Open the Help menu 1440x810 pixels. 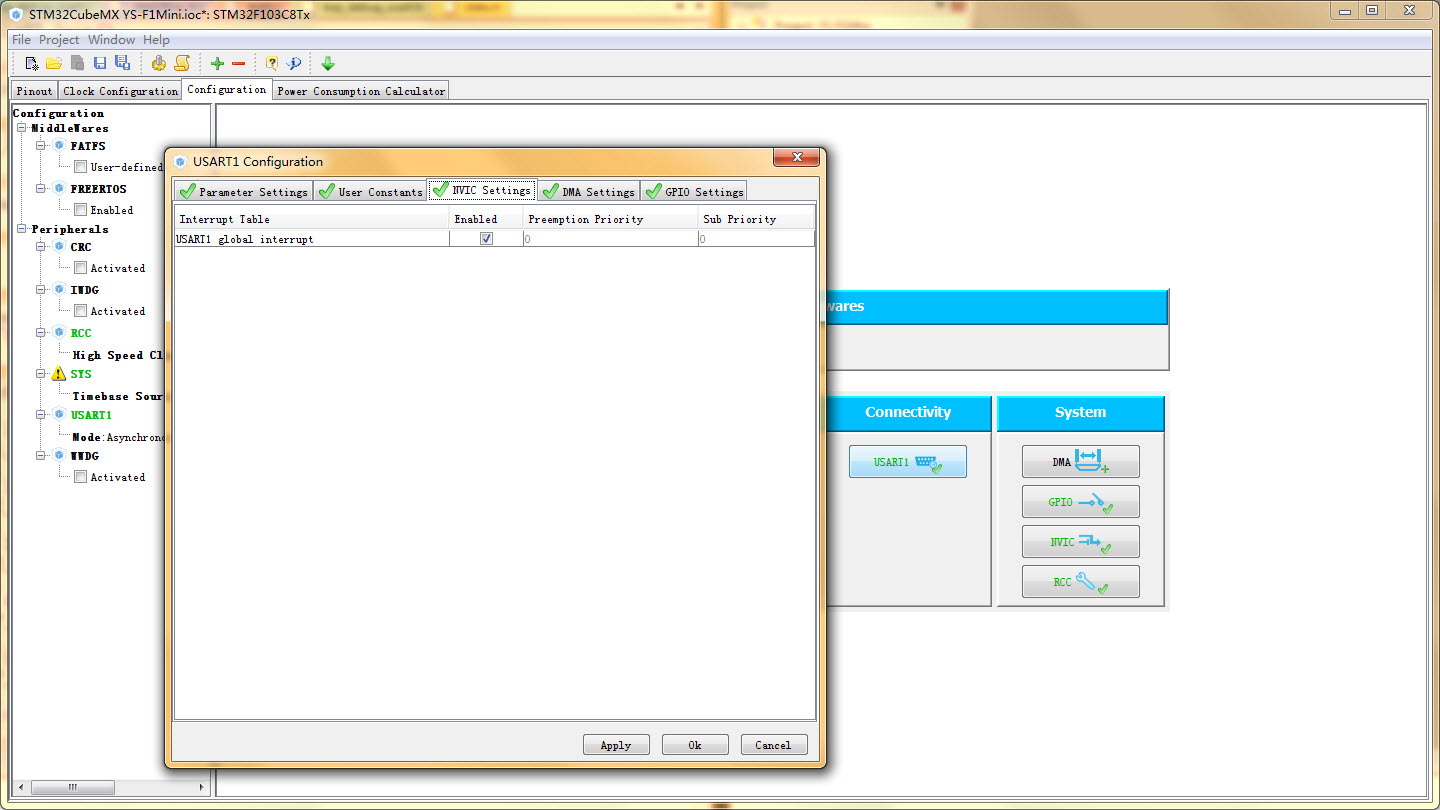click(156, 40)
